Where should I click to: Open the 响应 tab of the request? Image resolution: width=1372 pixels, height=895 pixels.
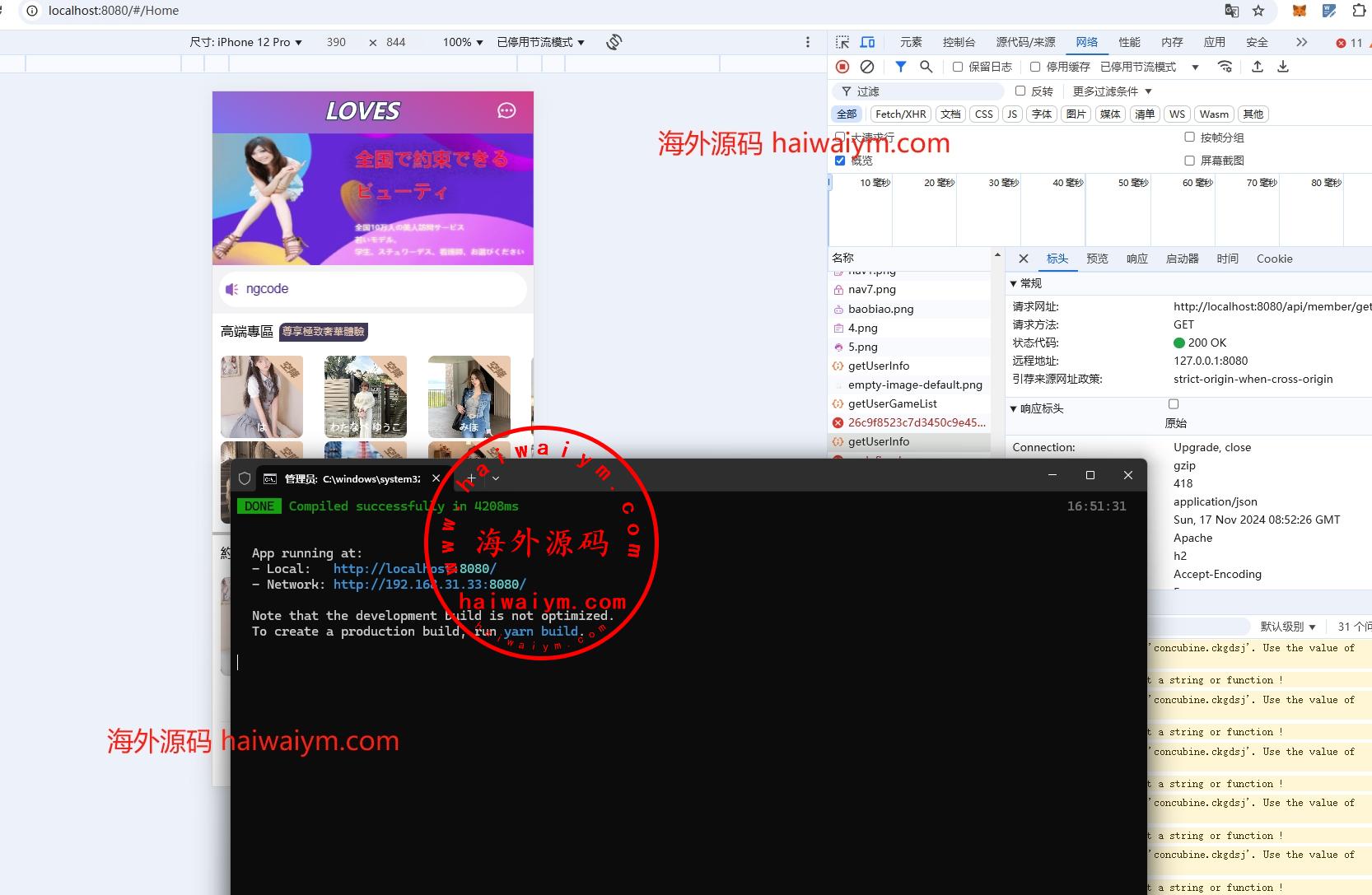[x=1136, y=259]
